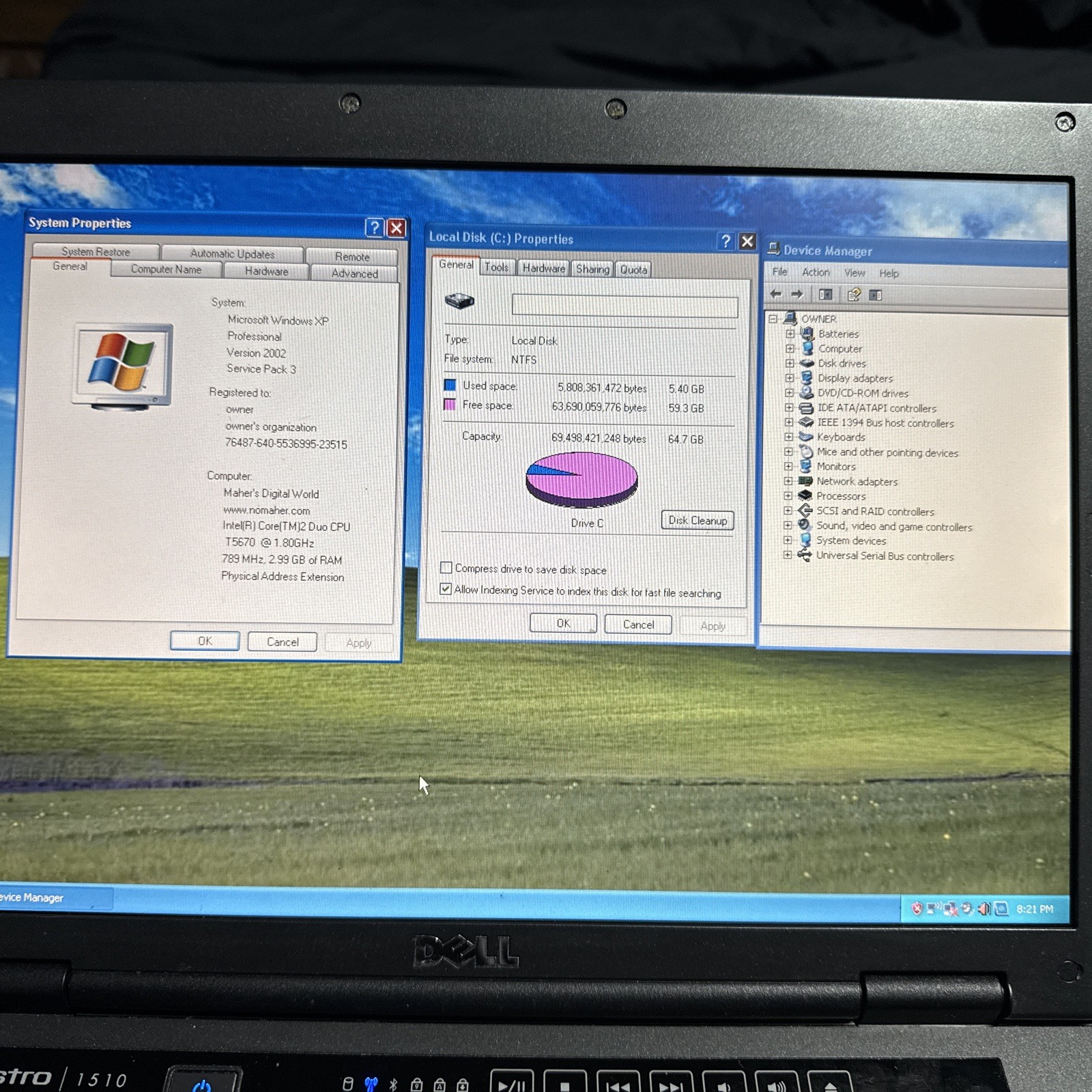The image size is (1092, 1092).
Task: Open the View menu in Device Manager
Action: (x=854, y=273)
